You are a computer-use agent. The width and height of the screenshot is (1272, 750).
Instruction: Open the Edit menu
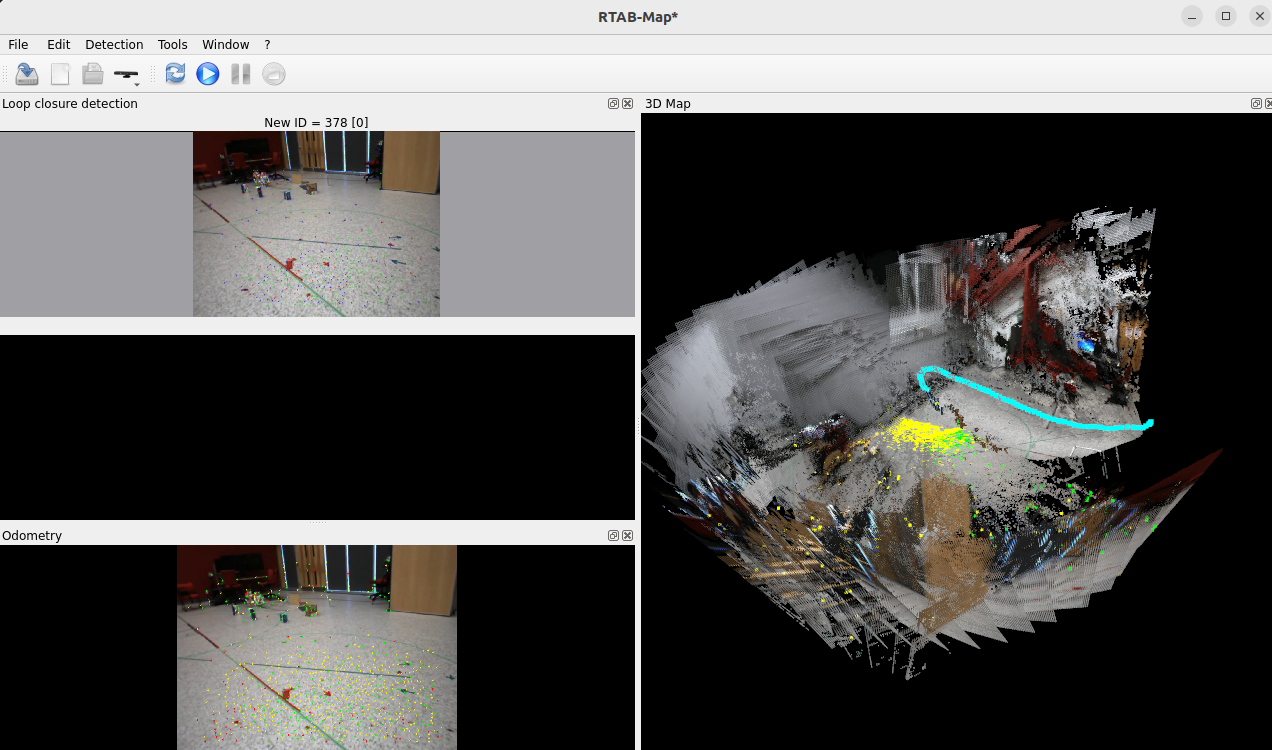coord(59,45)
